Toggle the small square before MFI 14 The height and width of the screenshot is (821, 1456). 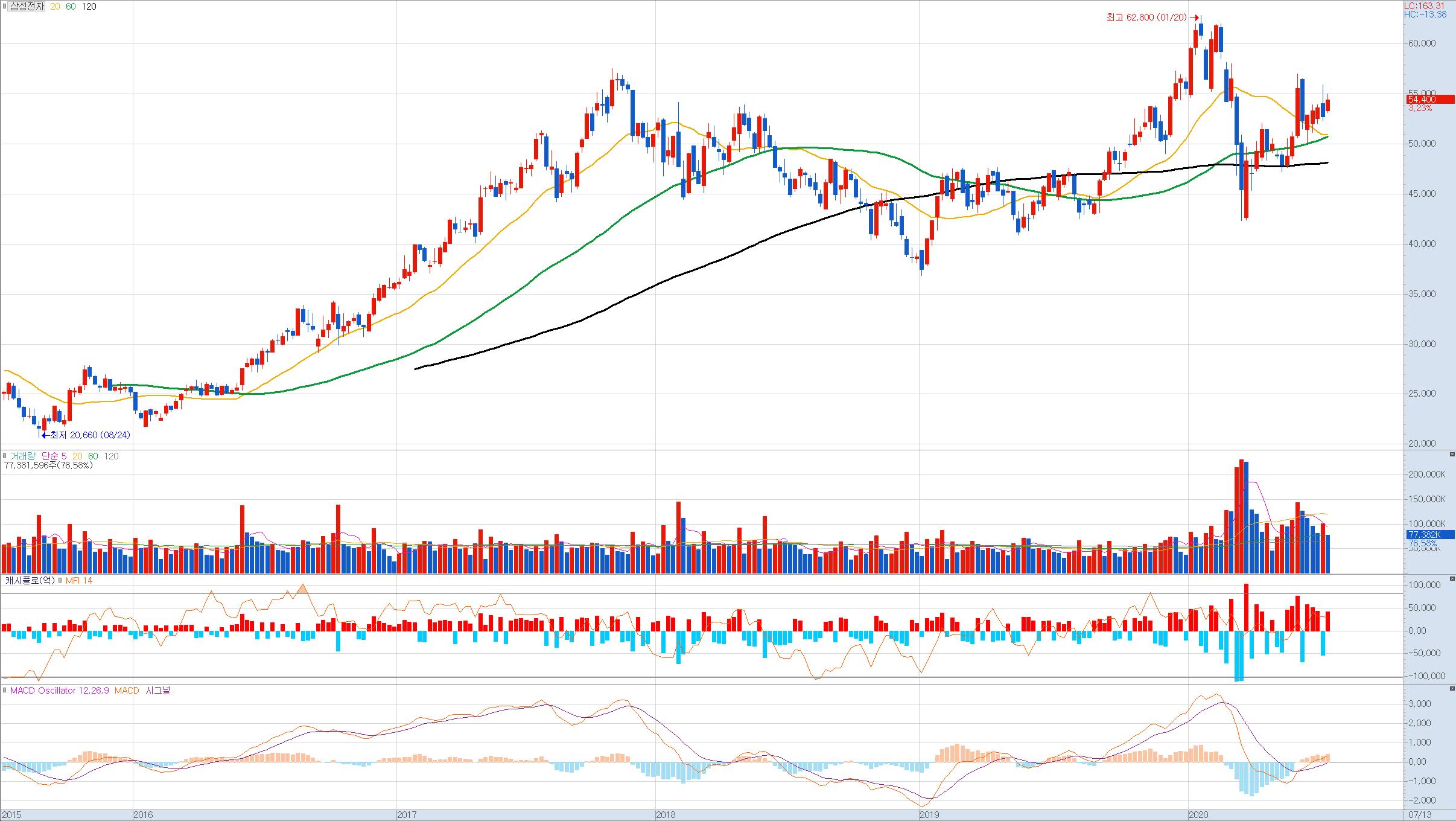60,581
